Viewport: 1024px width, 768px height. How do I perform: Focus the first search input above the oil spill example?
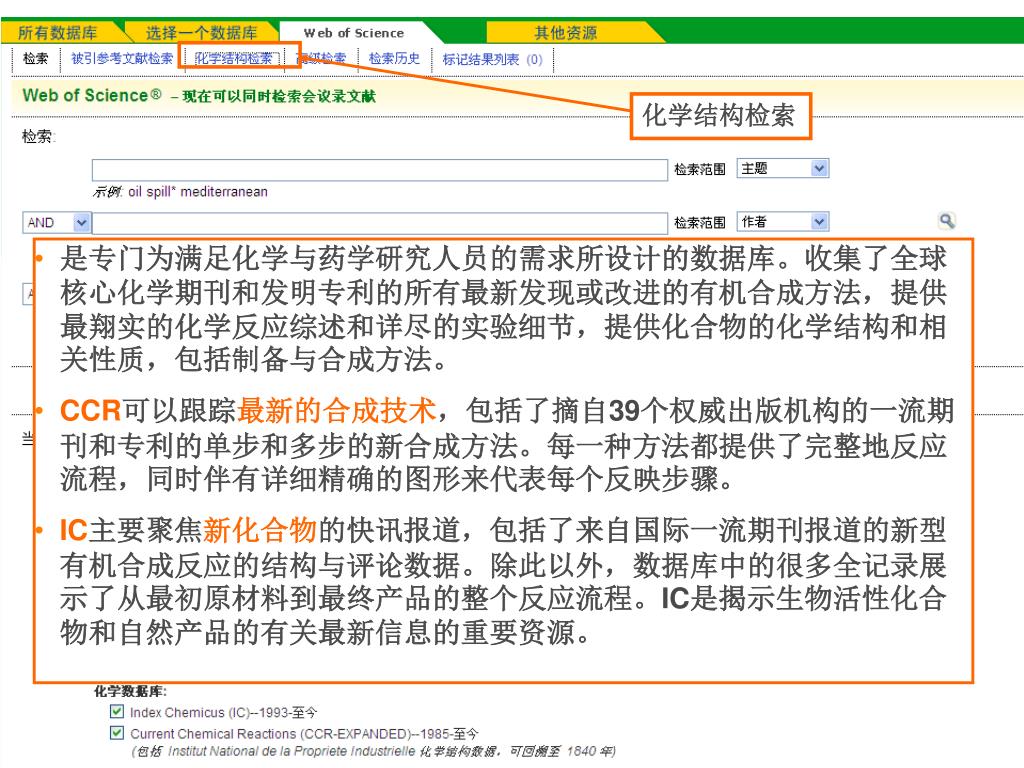click(379, 170)
